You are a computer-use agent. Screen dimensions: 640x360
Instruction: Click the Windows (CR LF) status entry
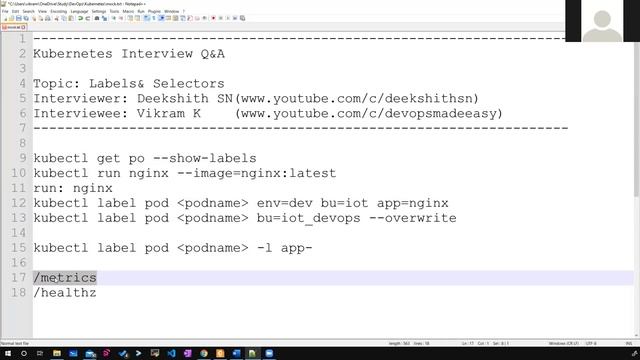[x=564, y=344]
